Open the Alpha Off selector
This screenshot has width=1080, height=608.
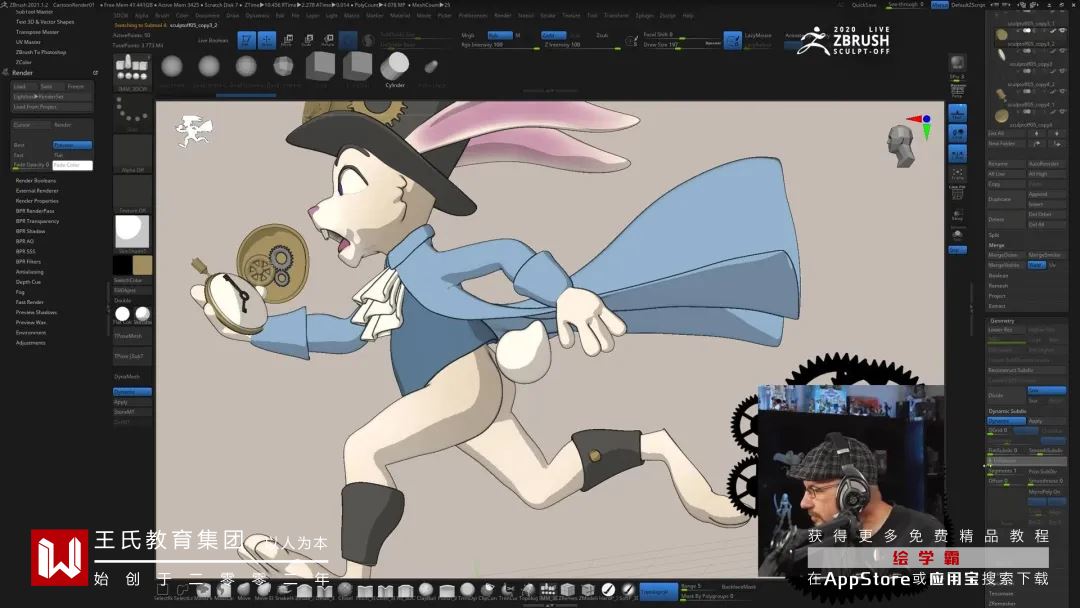[x=132, y=154]
